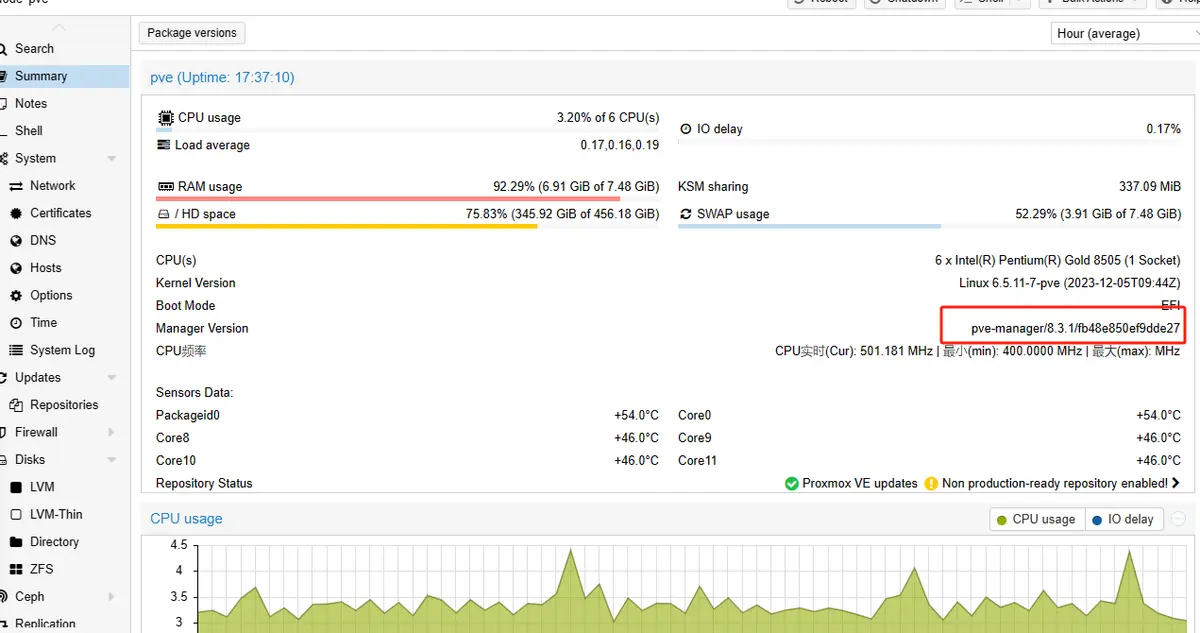Click the Intel Pentium Gold 8505 CPU text
1200x633 pixels.
tap(1058, 260)
